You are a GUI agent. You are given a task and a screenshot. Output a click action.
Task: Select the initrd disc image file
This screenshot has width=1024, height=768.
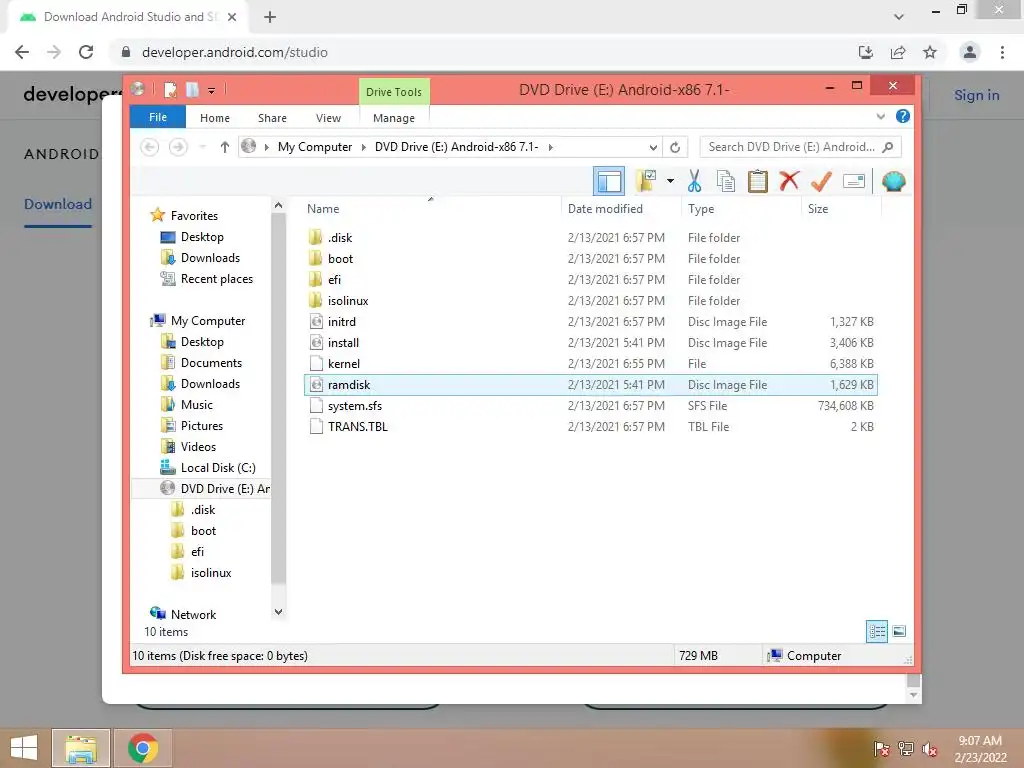[591, 322]
